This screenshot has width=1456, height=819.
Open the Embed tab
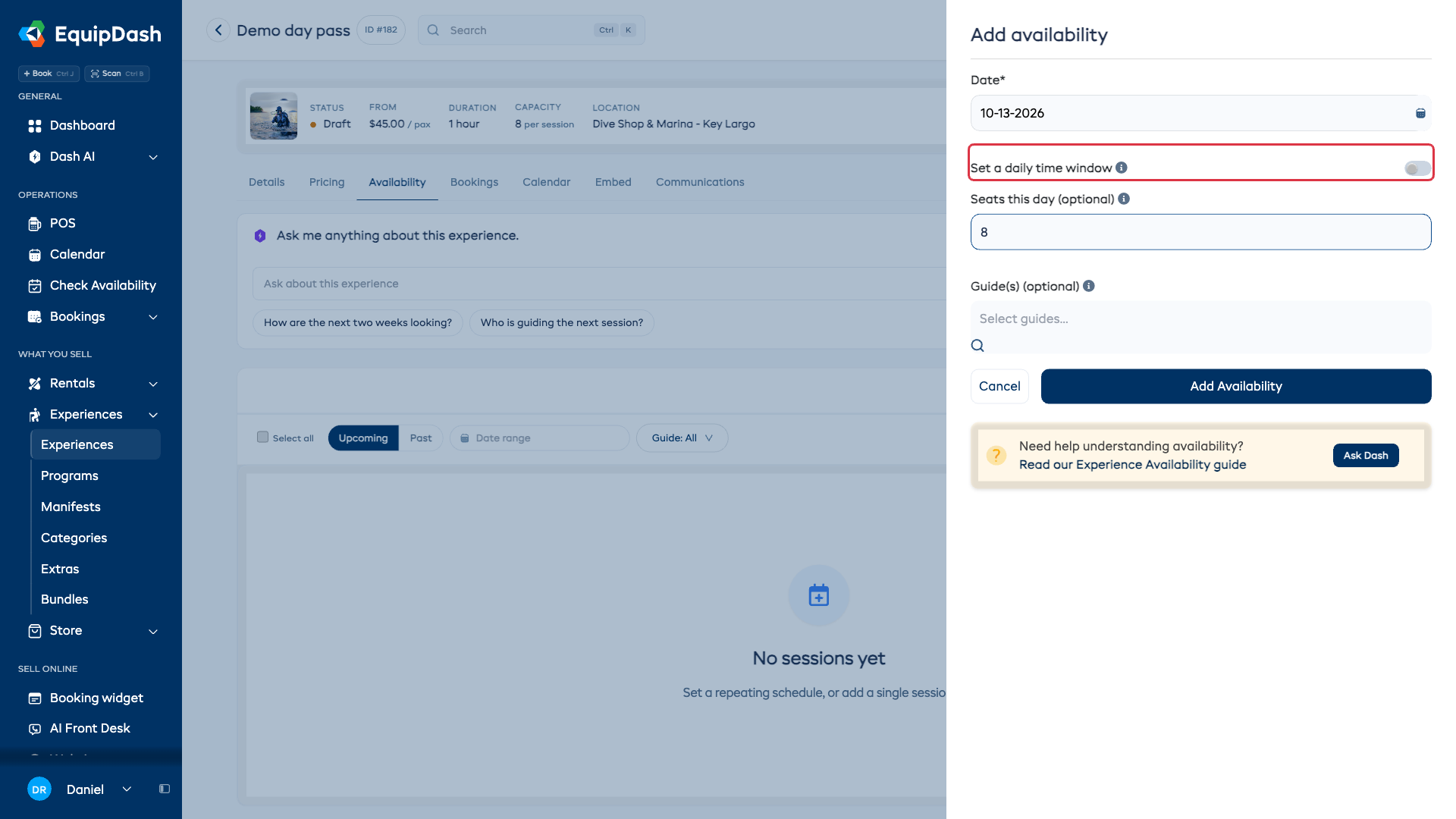click(x=613, y=182)
